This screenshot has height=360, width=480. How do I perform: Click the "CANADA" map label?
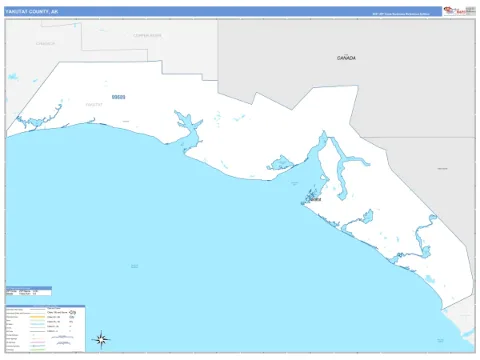[346, 58]
